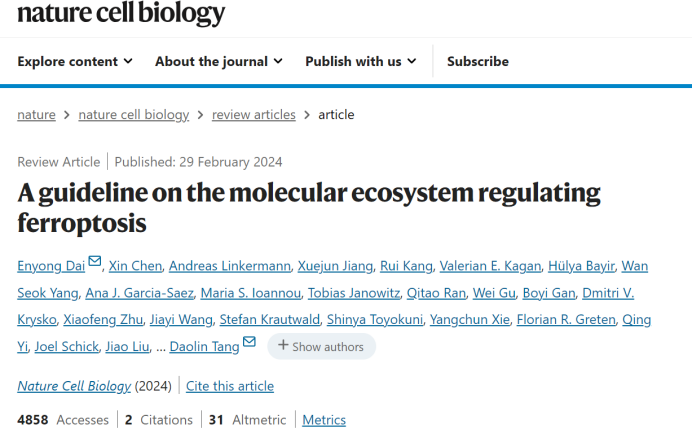Click the envelope icon beside Daolin Tang
Image resolution: width=693 pixels, height=438 pixels.
(x=249, y=341)
